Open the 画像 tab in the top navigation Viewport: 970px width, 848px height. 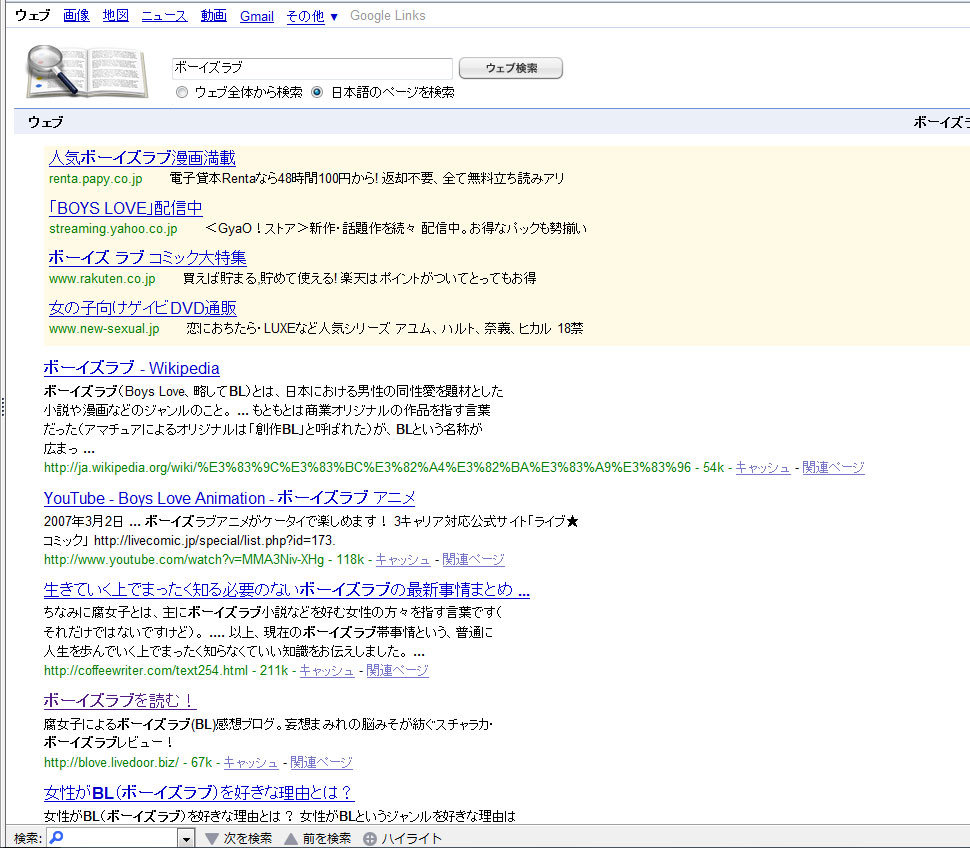pyautogui.click(x=77, y=15)
